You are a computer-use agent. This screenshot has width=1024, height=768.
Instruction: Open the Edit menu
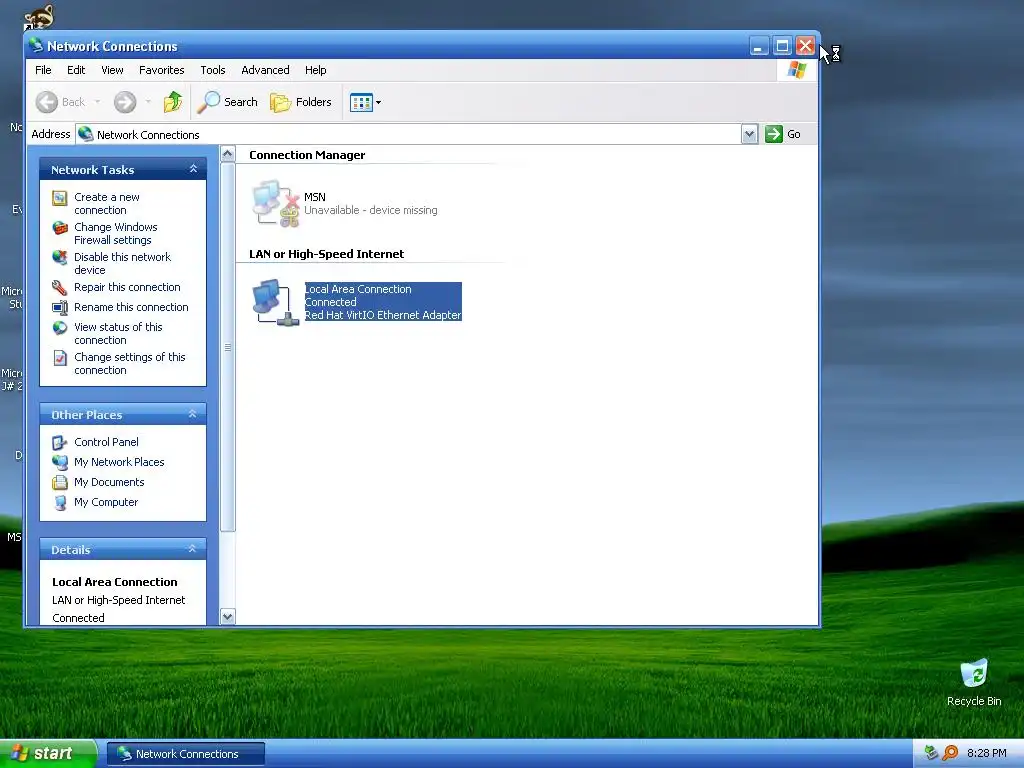pos(76,70)
